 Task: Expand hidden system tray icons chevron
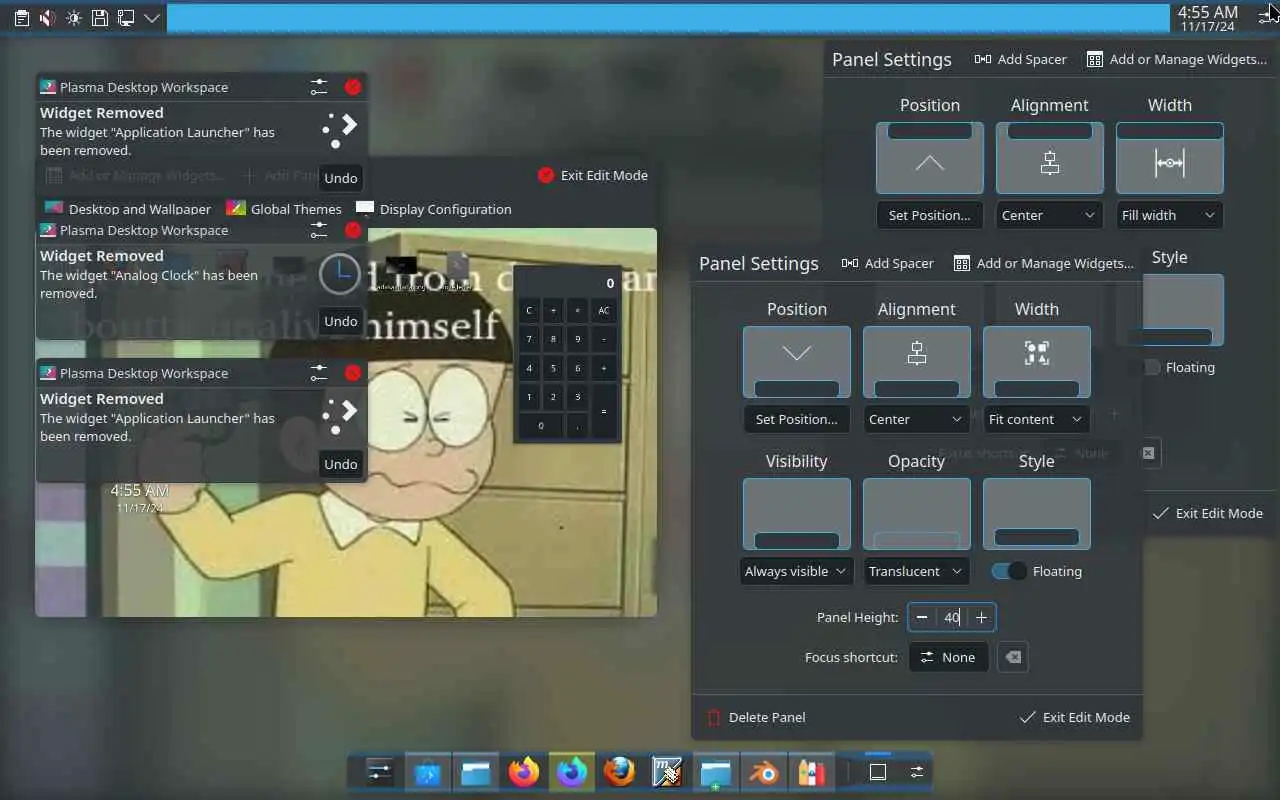(151, 18)
